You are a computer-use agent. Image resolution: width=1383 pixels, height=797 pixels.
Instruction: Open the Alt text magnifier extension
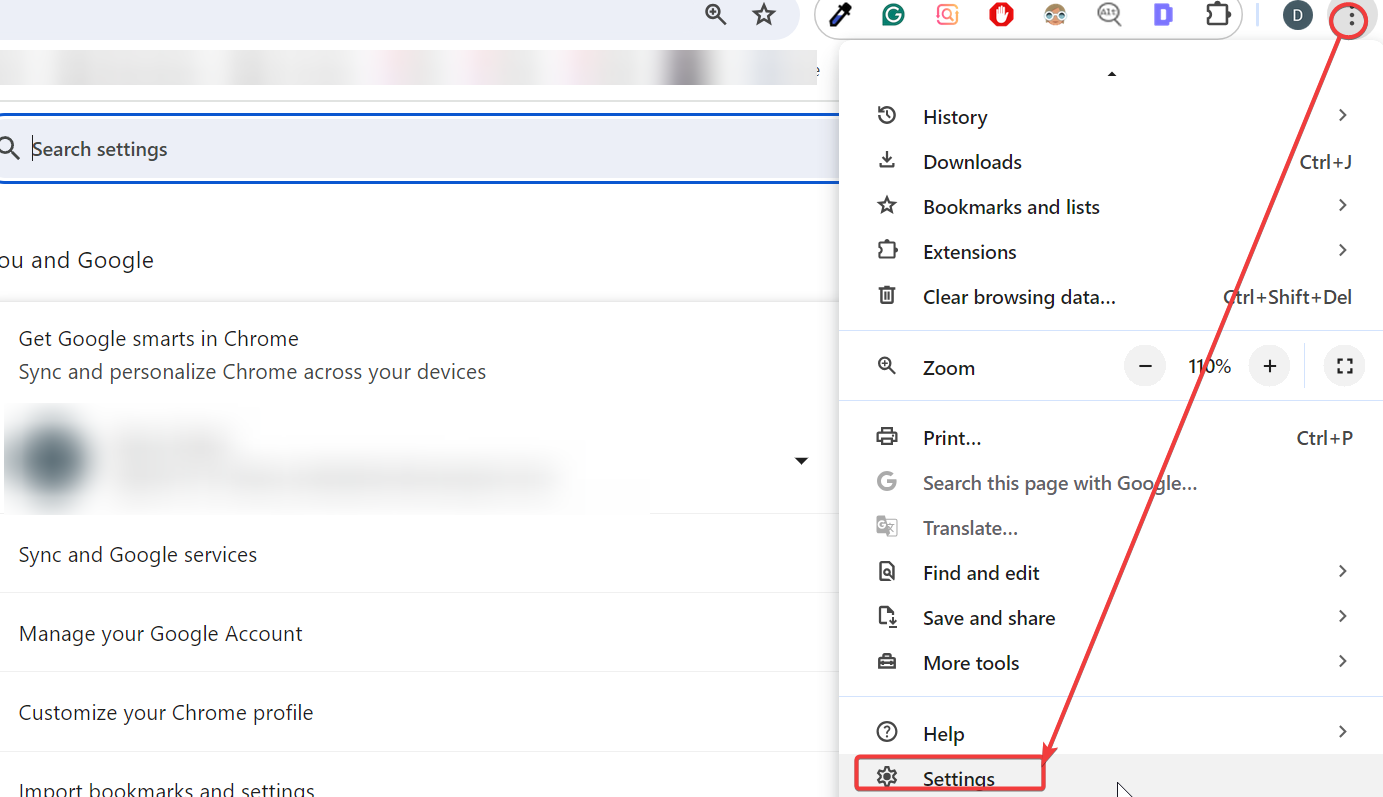coord(1109,15)
